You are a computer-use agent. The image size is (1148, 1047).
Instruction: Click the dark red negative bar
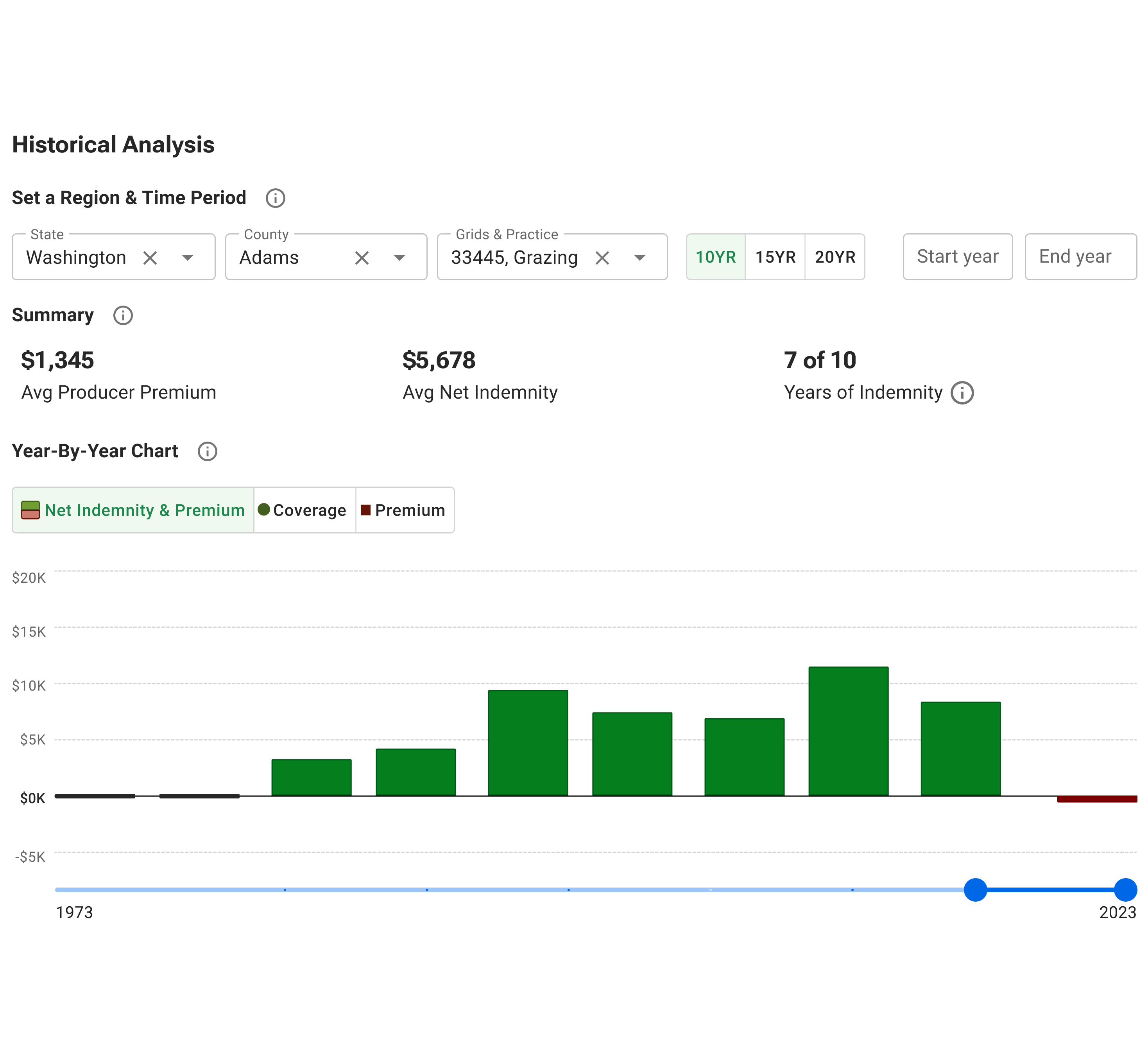[x=1097, y=799]
